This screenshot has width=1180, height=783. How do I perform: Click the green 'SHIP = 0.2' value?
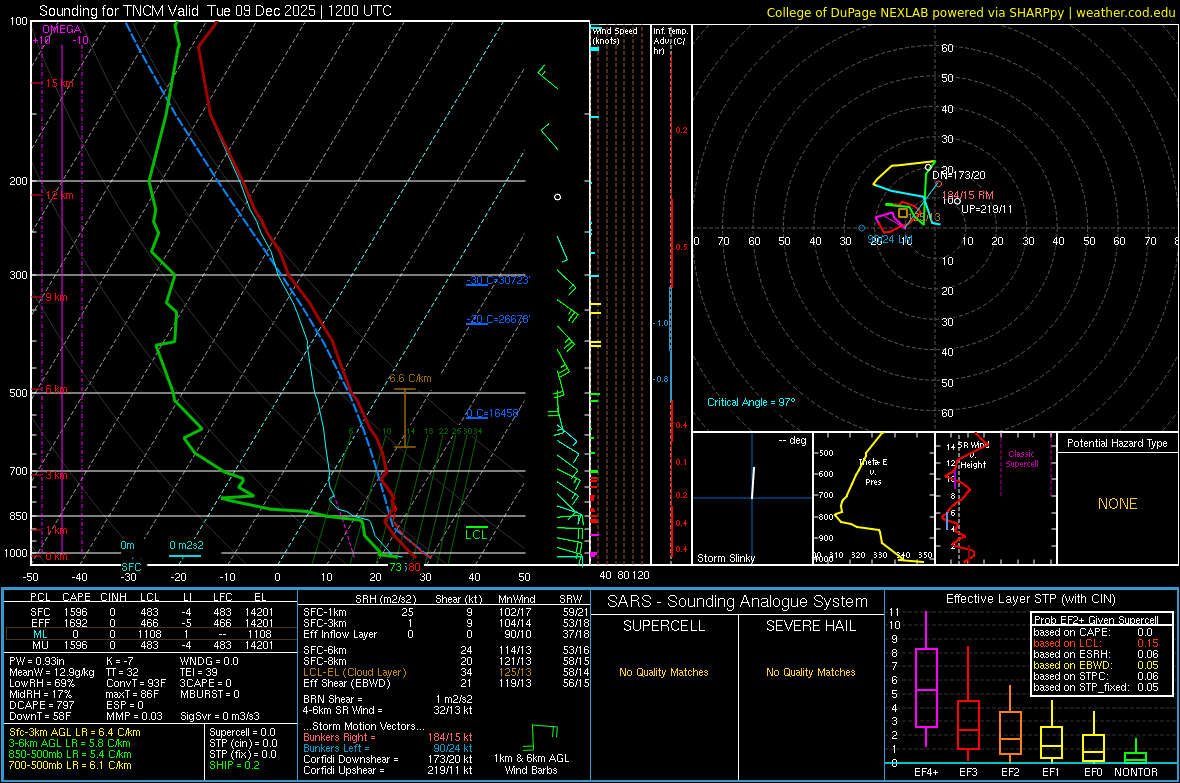pos(234,765)
